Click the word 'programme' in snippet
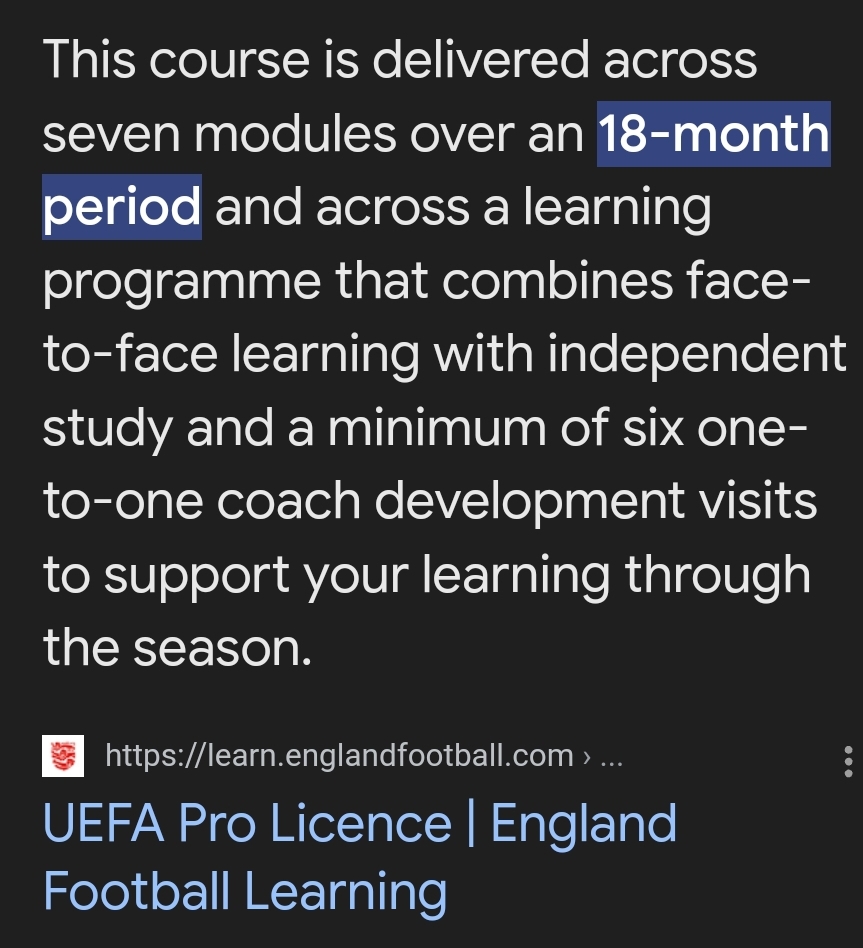The height and width of the screenshot is (948, 863). point(180,282)
